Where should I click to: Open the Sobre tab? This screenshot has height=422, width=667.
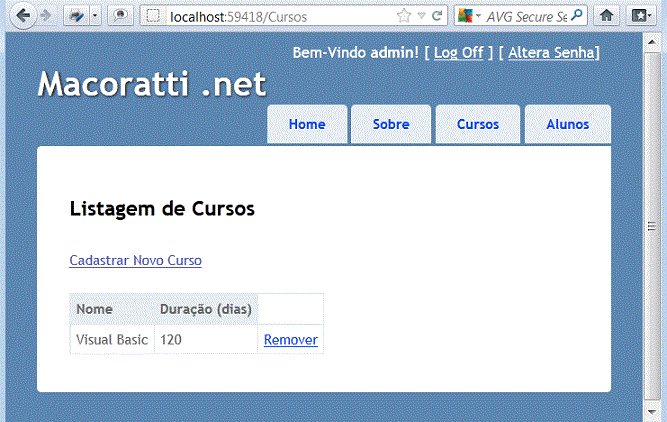point(391,124)
